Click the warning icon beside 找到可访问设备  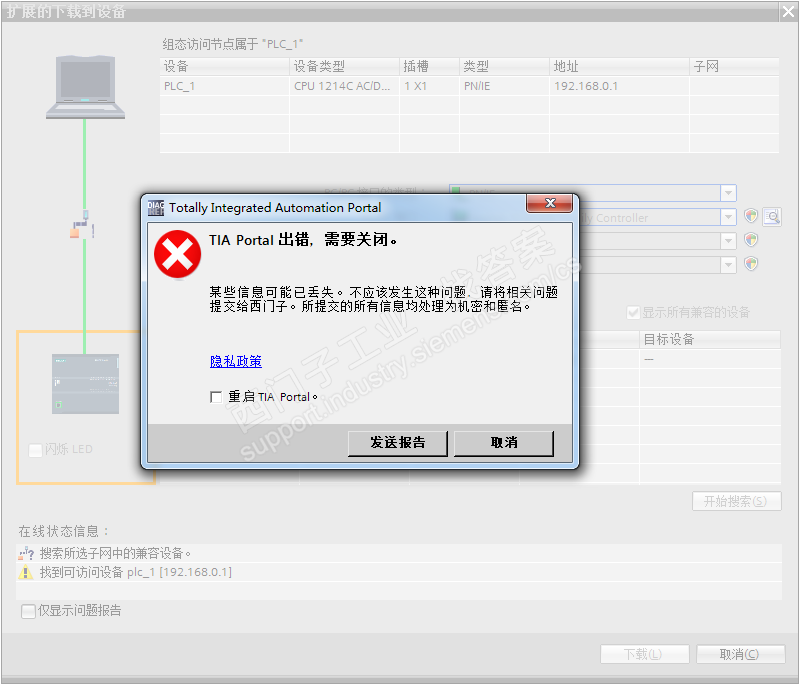tap(26, 573)
